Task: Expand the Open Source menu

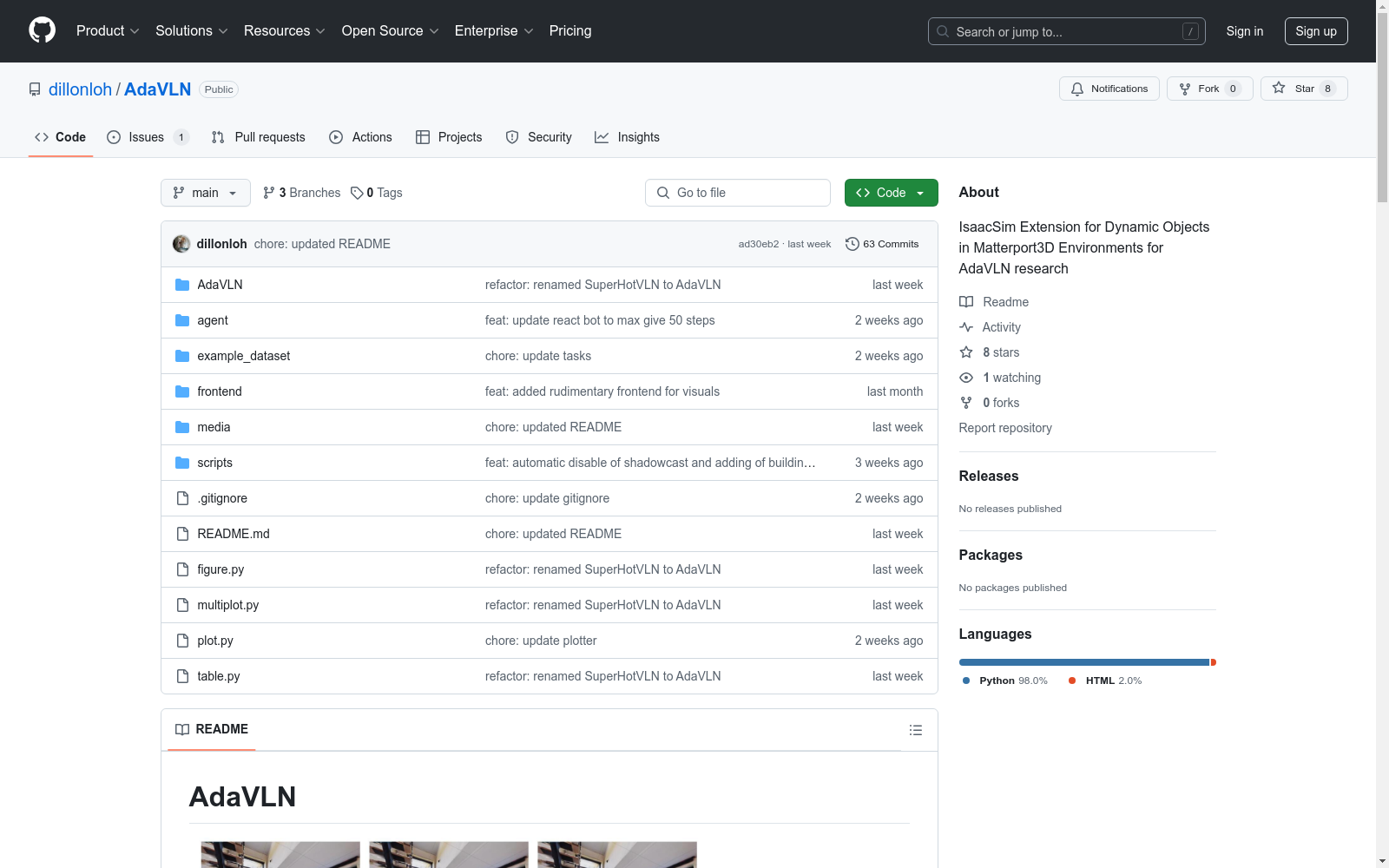Action: 391,30
